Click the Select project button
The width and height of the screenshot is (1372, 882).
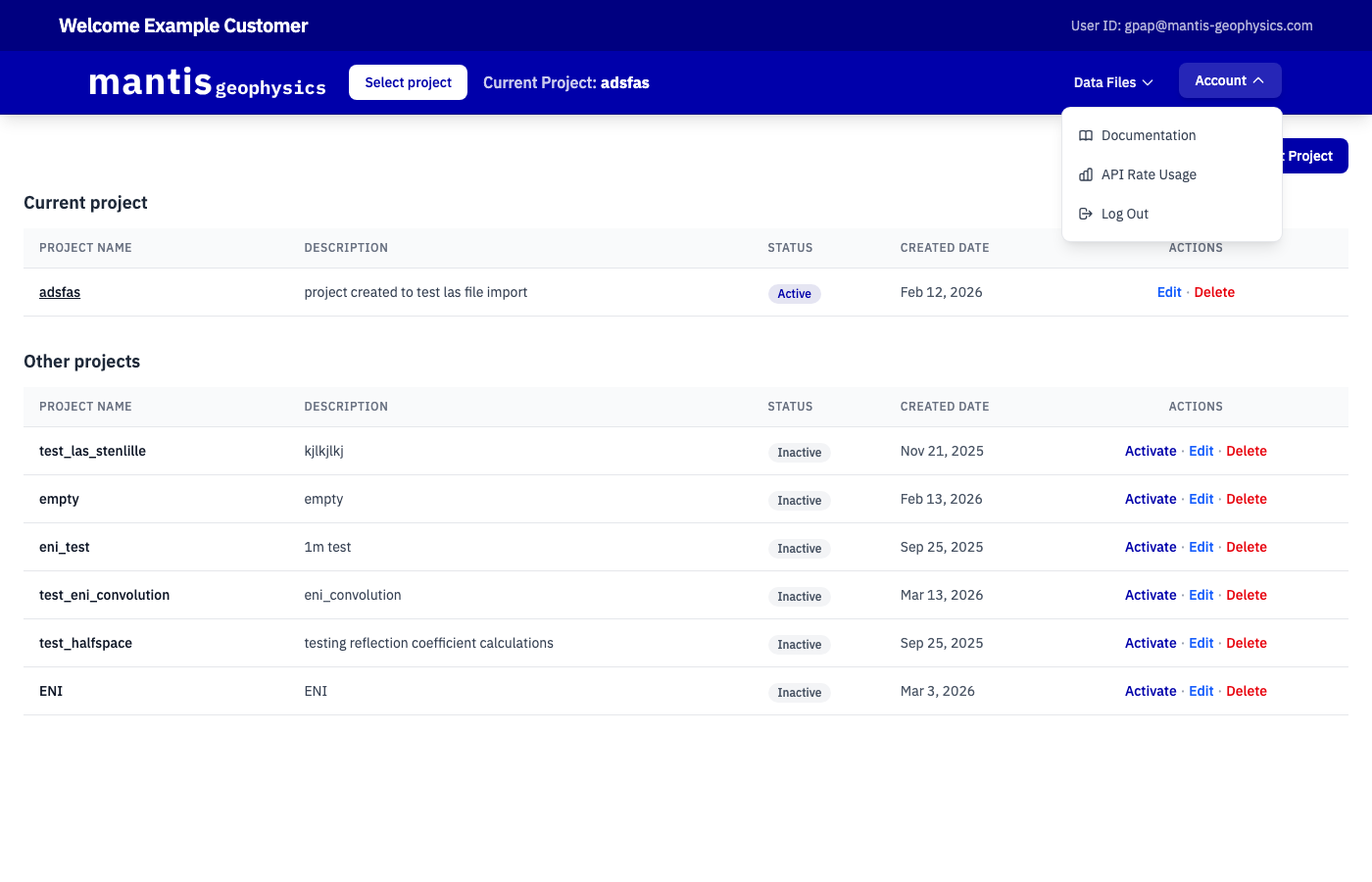pos(408,82)
